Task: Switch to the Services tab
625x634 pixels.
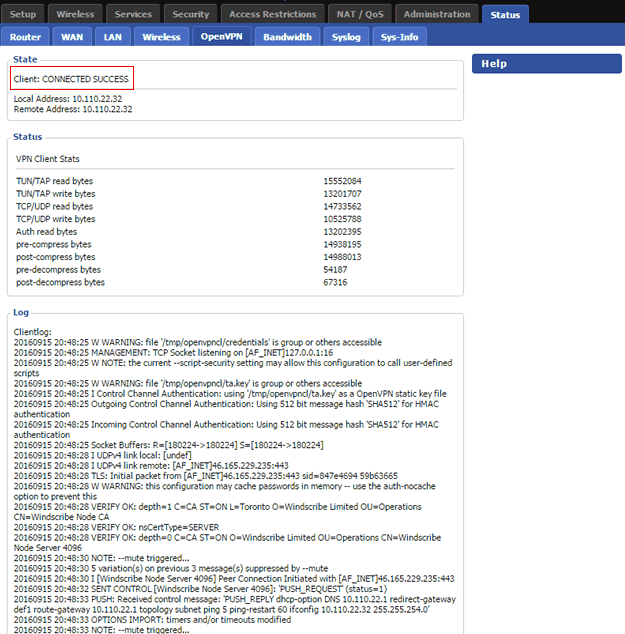Action: click(x=133, y=14)
